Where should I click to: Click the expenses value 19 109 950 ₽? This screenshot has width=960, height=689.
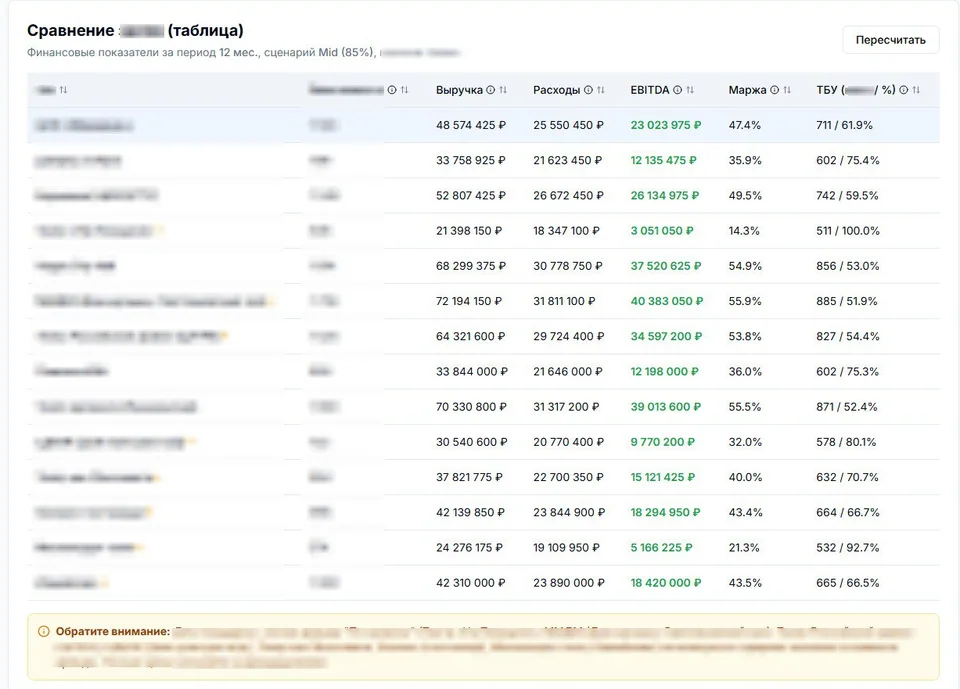pyautogui.click(x=566, y=548)
